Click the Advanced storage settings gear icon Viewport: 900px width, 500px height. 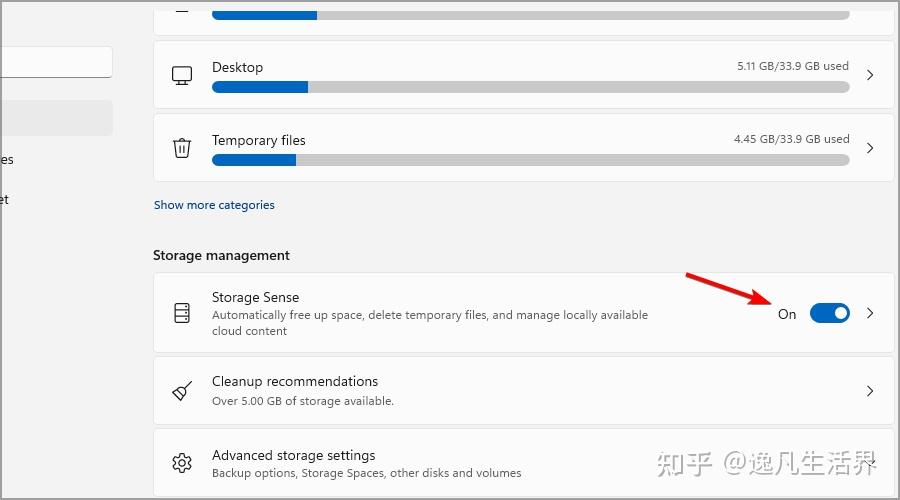(182, 463)
